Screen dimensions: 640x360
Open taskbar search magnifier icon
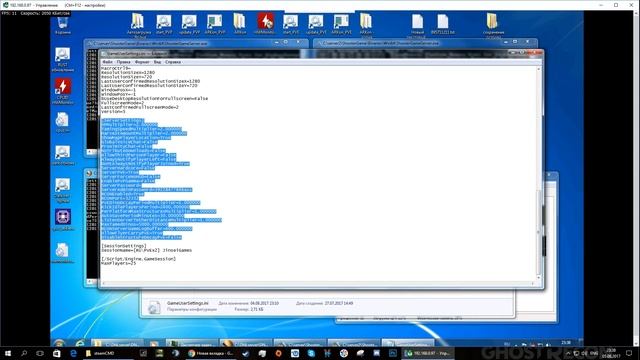click(24, 353)
